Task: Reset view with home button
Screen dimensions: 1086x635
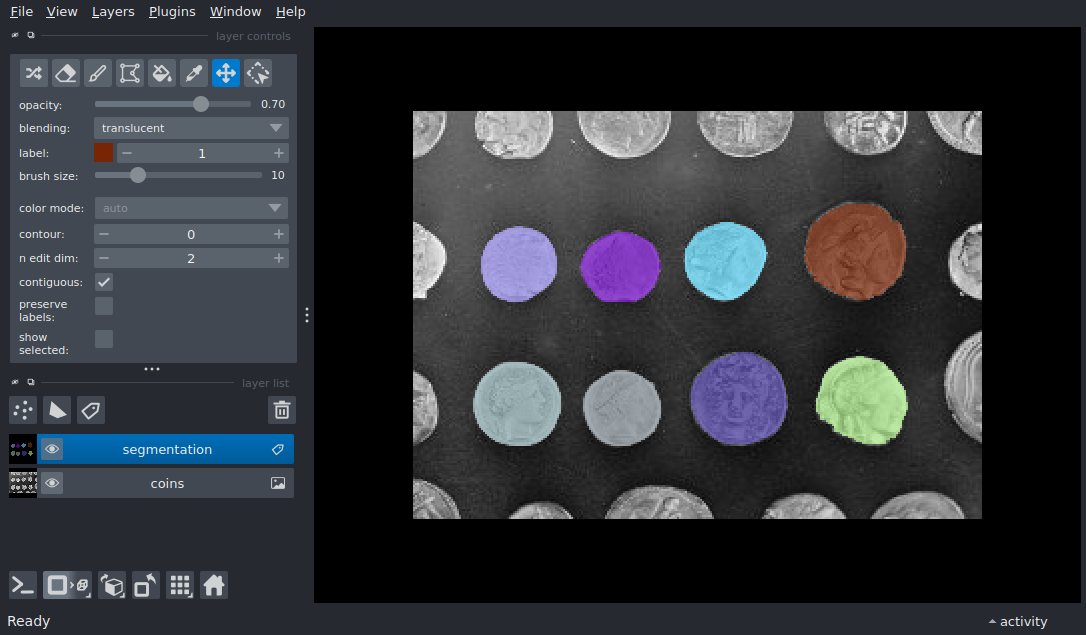Action: tap(214, 585)
